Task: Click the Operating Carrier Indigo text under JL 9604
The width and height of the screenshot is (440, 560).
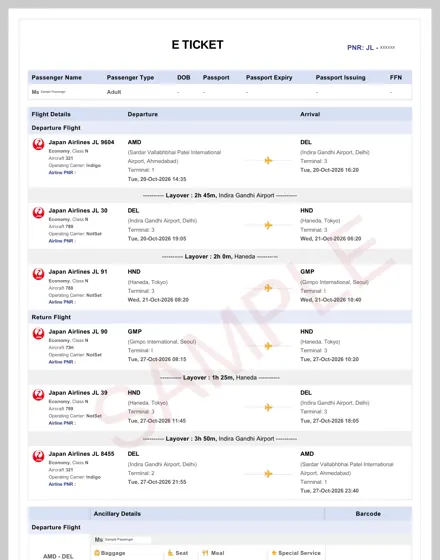Action: click(75, 165)
